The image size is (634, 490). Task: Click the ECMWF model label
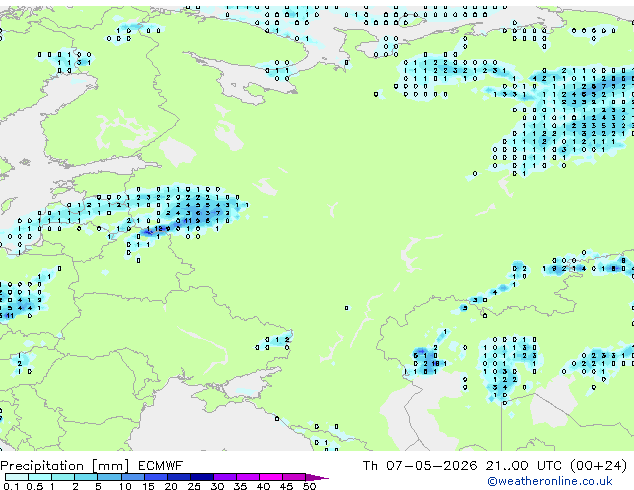pyautogui.click(x=161, y=466)
